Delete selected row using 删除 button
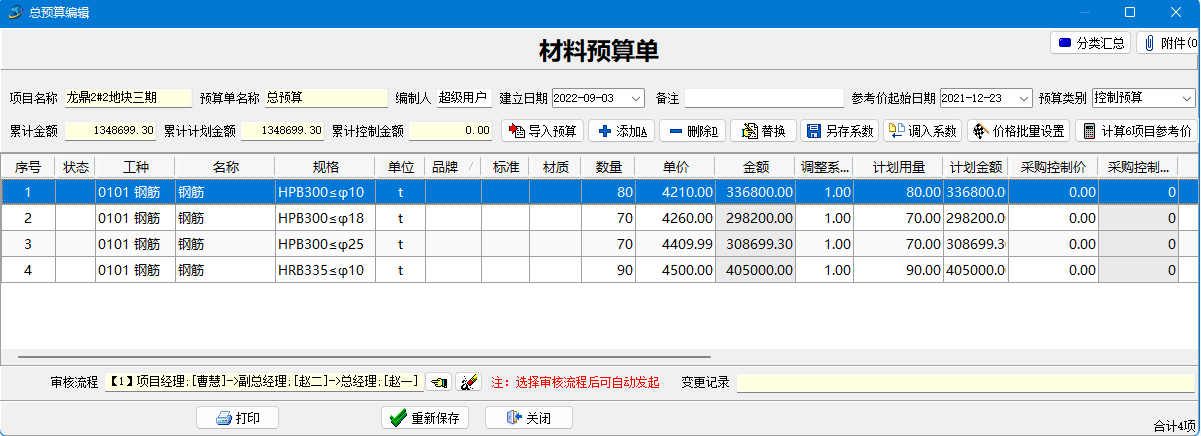 (x=692, y=131)
